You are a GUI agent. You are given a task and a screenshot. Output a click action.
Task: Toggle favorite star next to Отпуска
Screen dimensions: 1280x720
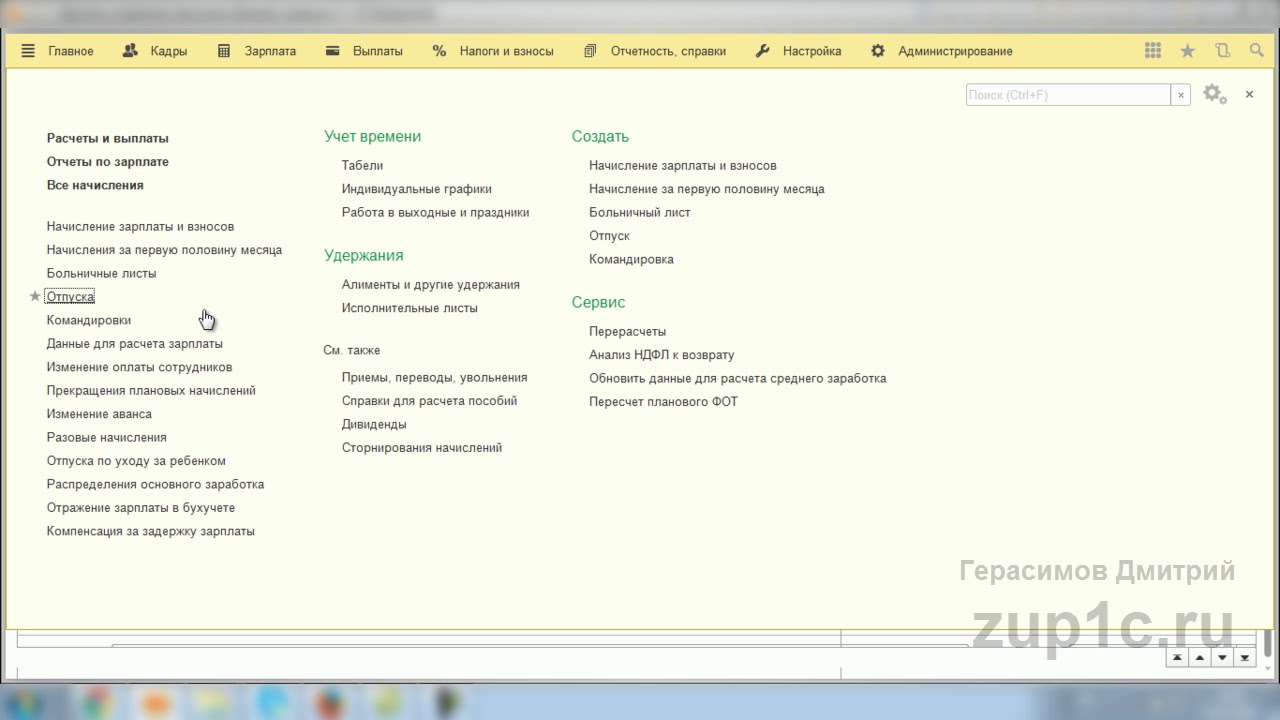pyautogui.click(x=35, y=296)
